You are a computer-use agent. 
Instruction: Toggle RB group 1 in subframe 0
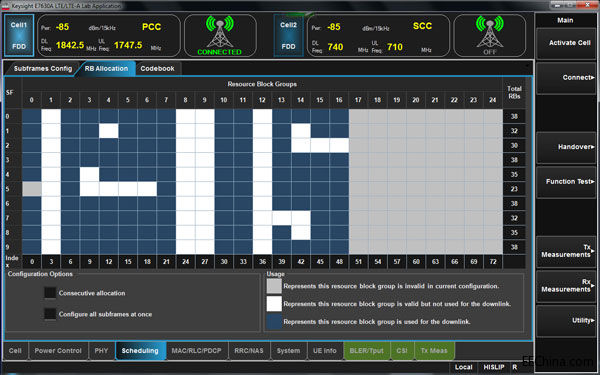pyautogui.click(x=51, y=116)
